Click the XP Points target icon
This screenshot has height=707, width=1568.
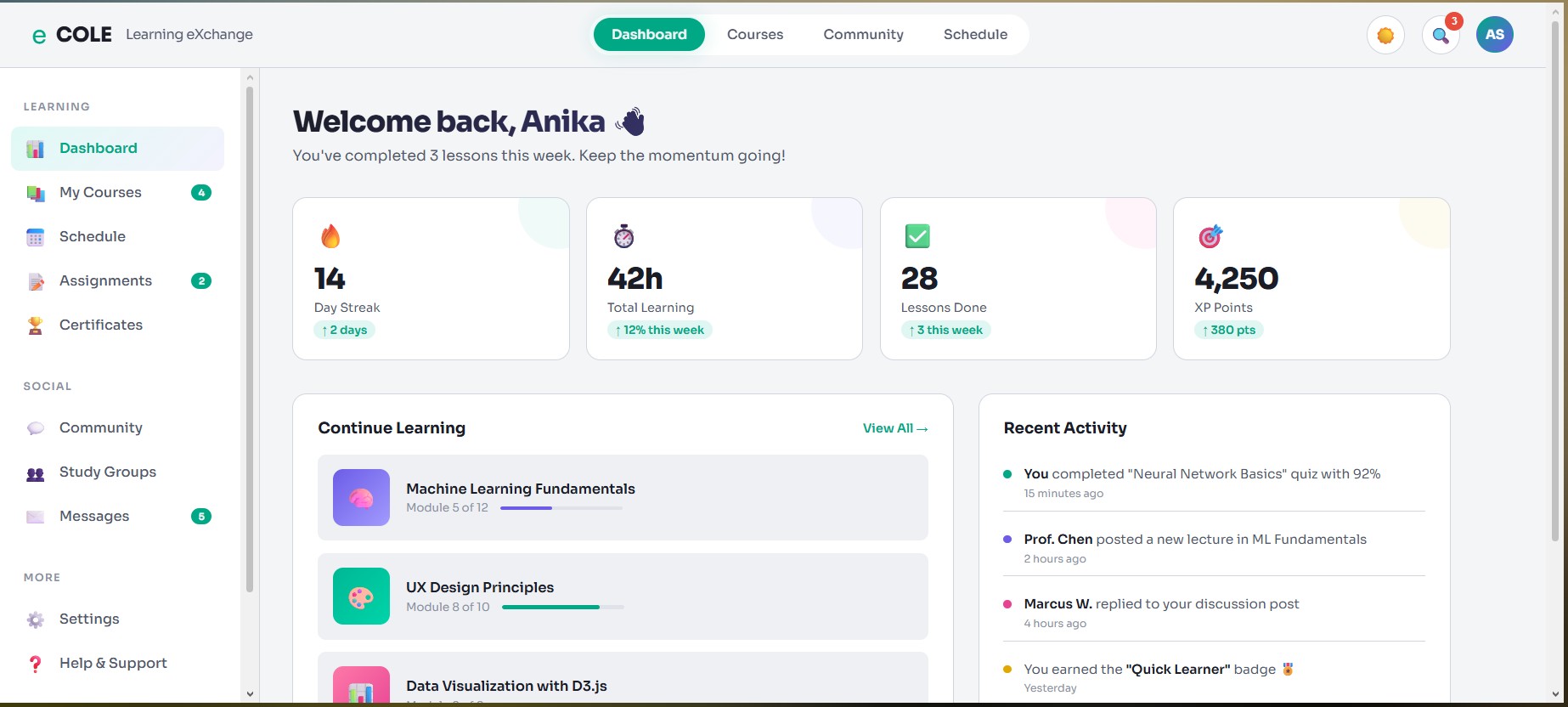click(1210, 236)
